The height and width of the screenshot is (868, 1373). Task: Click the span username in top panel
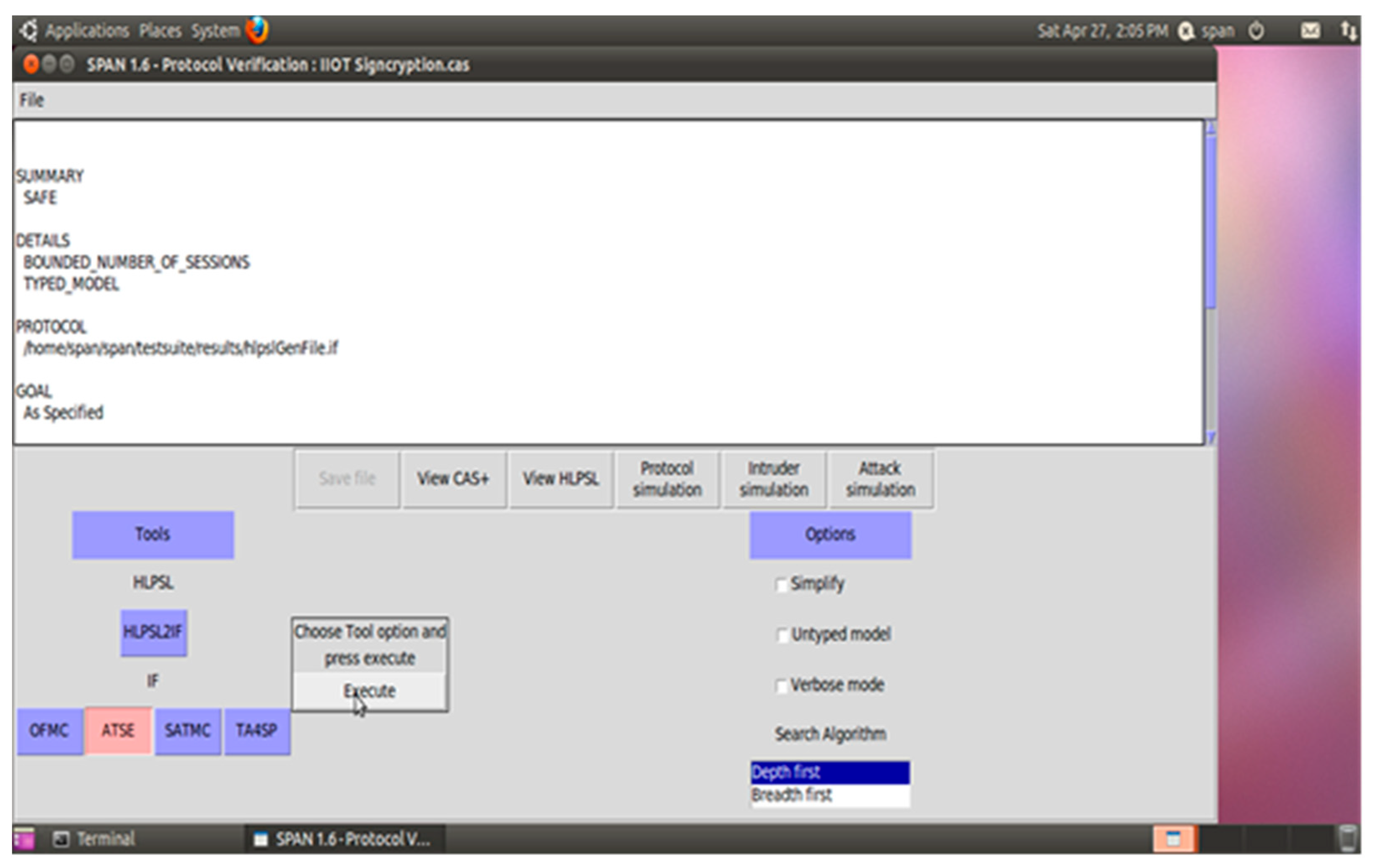click(1218, 31)
